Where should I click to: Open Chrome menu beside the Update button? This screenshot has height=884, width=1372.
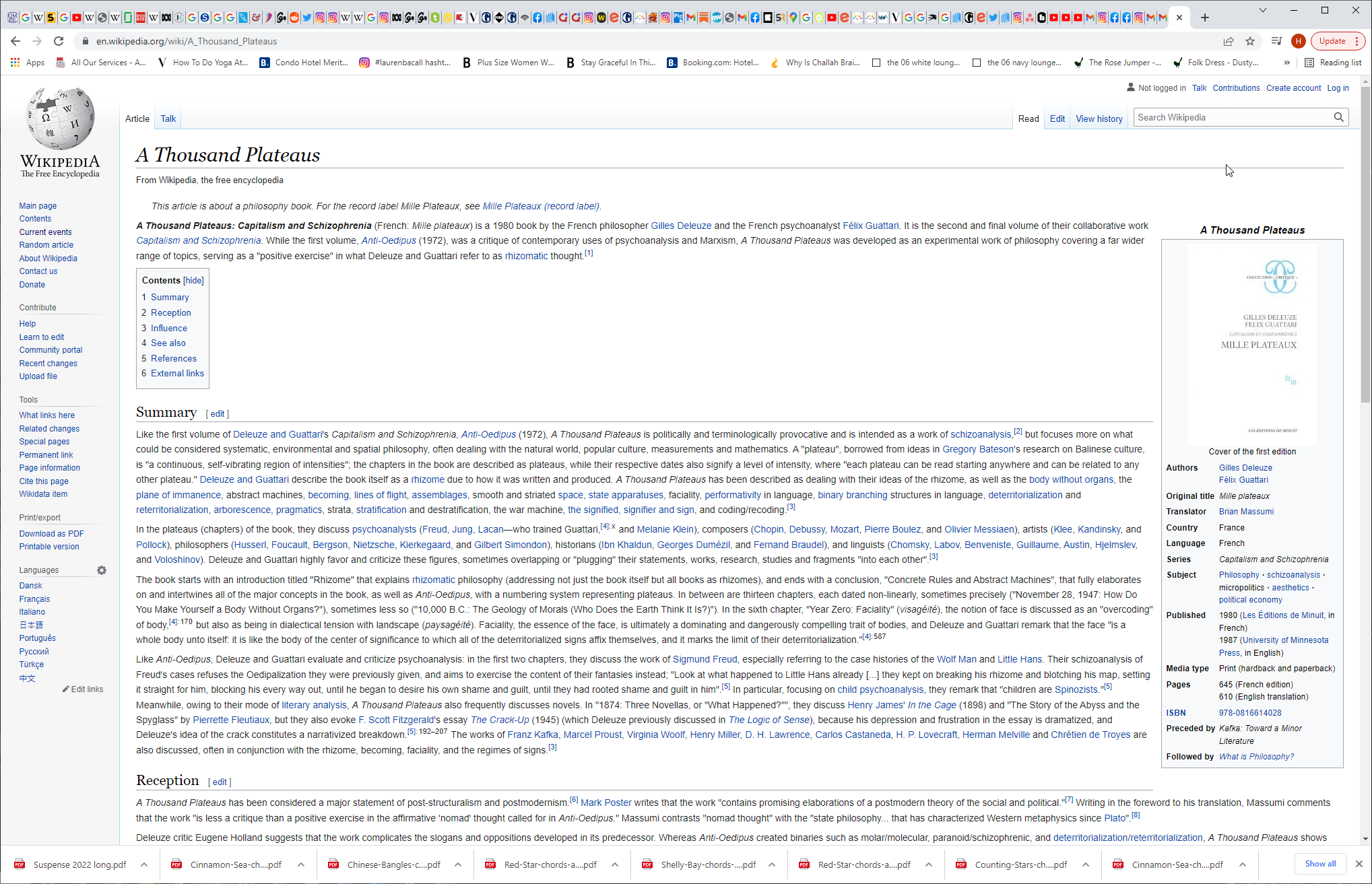pos(1357,41)
